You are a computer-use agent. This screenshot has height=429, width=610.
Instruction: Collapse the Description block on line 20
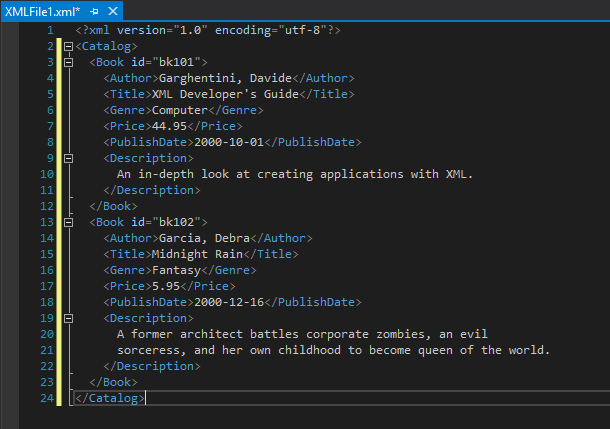point(68,318)
